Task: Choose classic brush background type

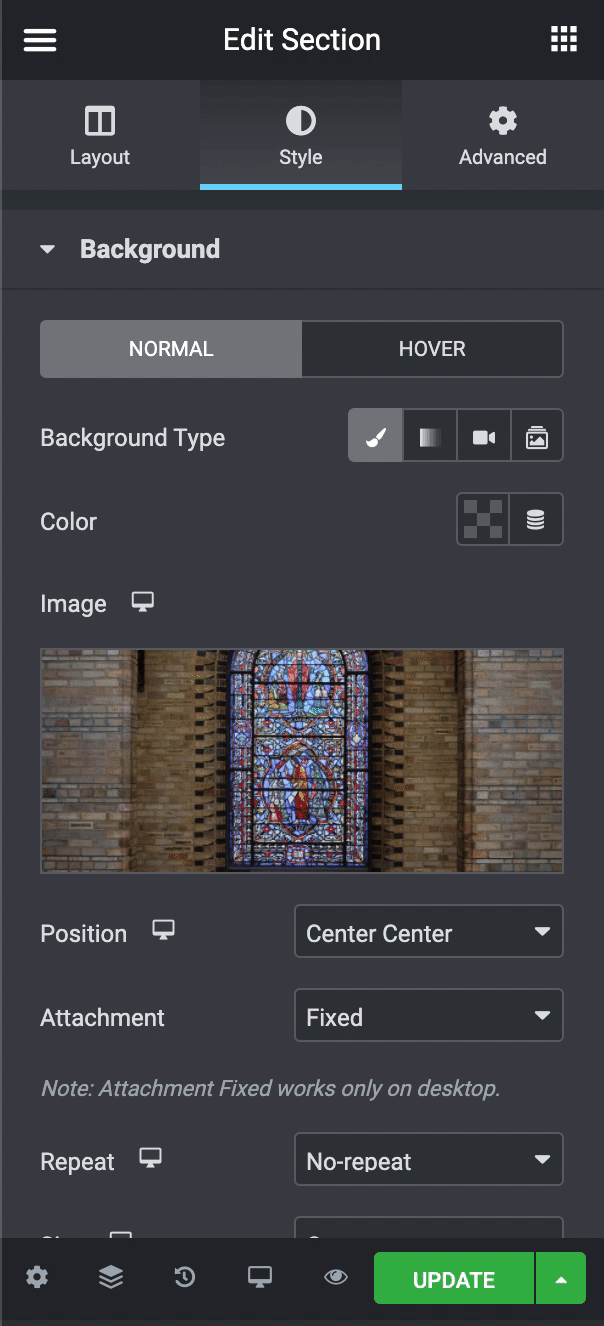Action: click(375, 436)
